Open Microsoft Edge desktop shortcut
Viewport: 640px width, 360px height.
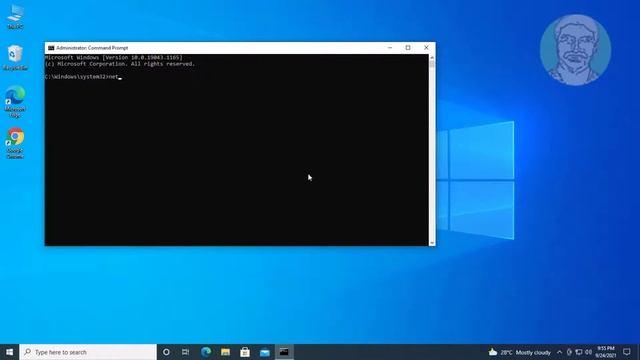coord(15,102)
